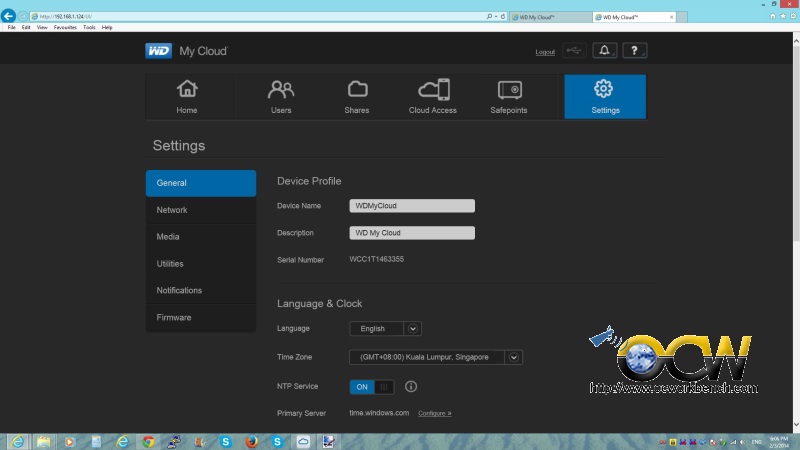Select the General settings tab
The width and height of the screenshot is (800, 450).
pos(201,183)
